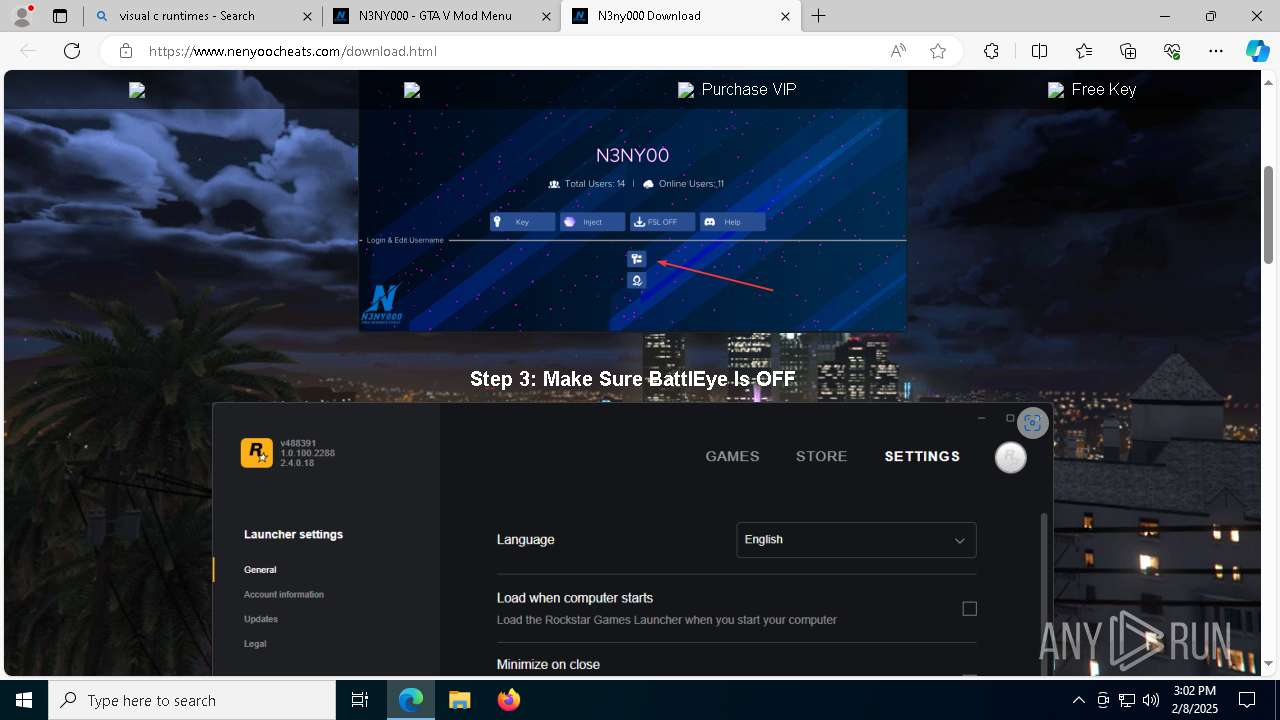Open the Edge profile icon
1280x720 pixels.
click(22, 16)
